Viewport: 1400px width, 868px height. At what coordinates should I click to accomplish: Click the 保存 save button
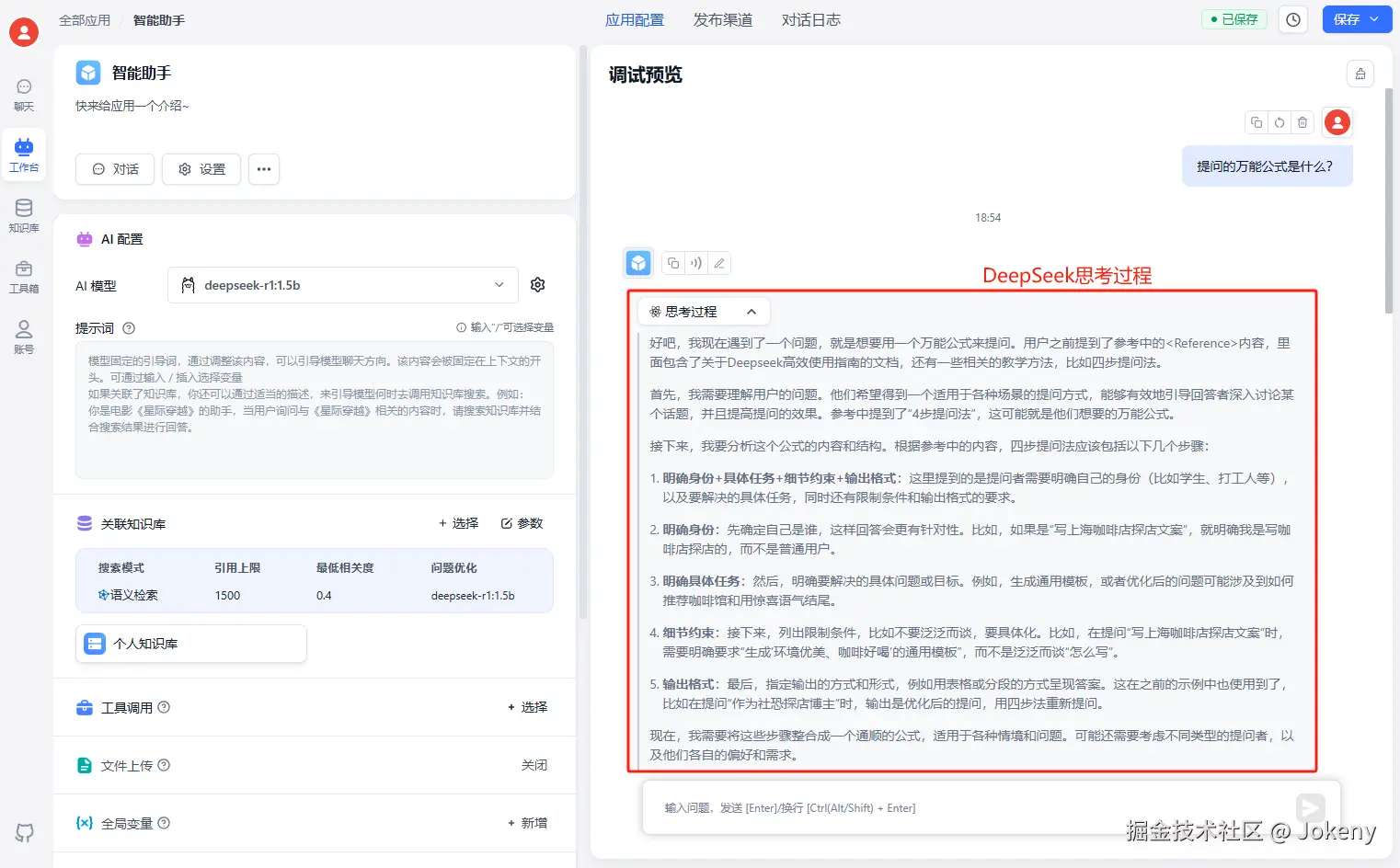(1347, 19)
